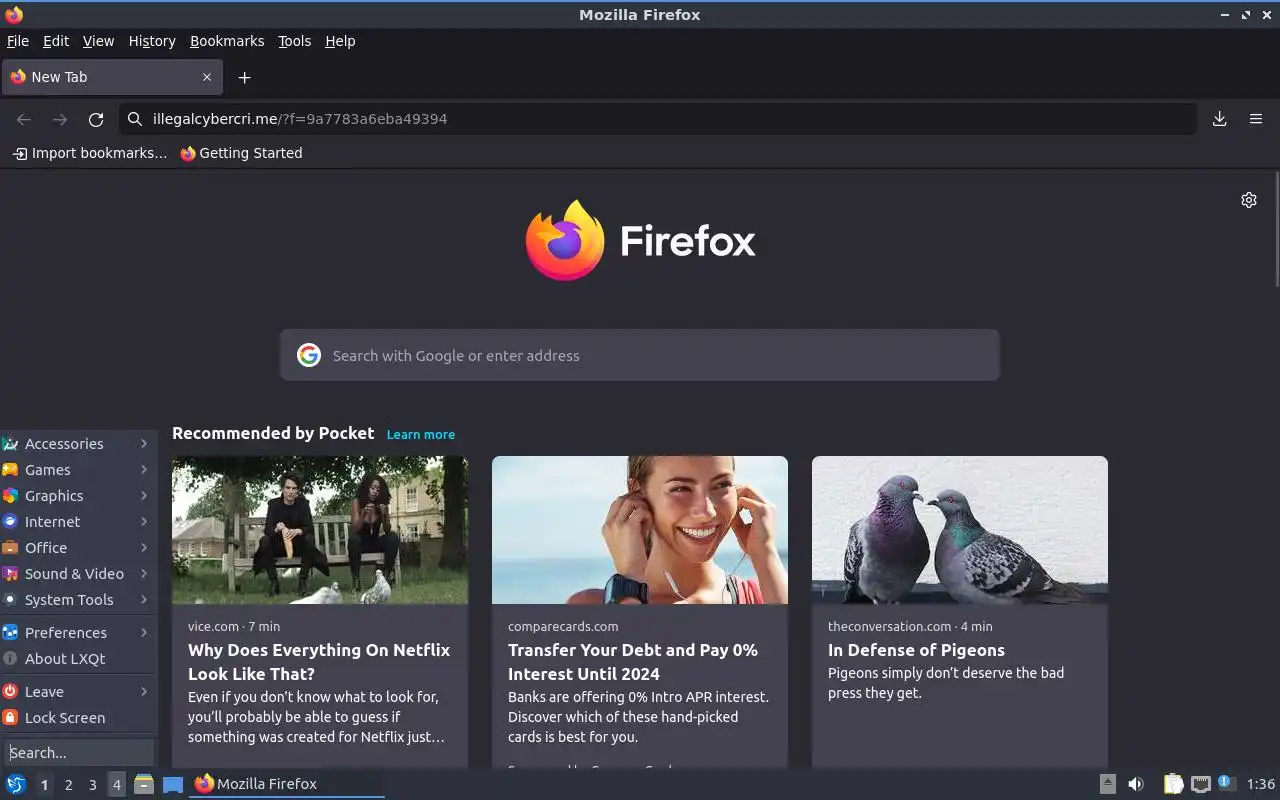Click the Mozilla Firefox taskbar button
This screenshot has height=800, width=1280.
(x=287, y=784)
